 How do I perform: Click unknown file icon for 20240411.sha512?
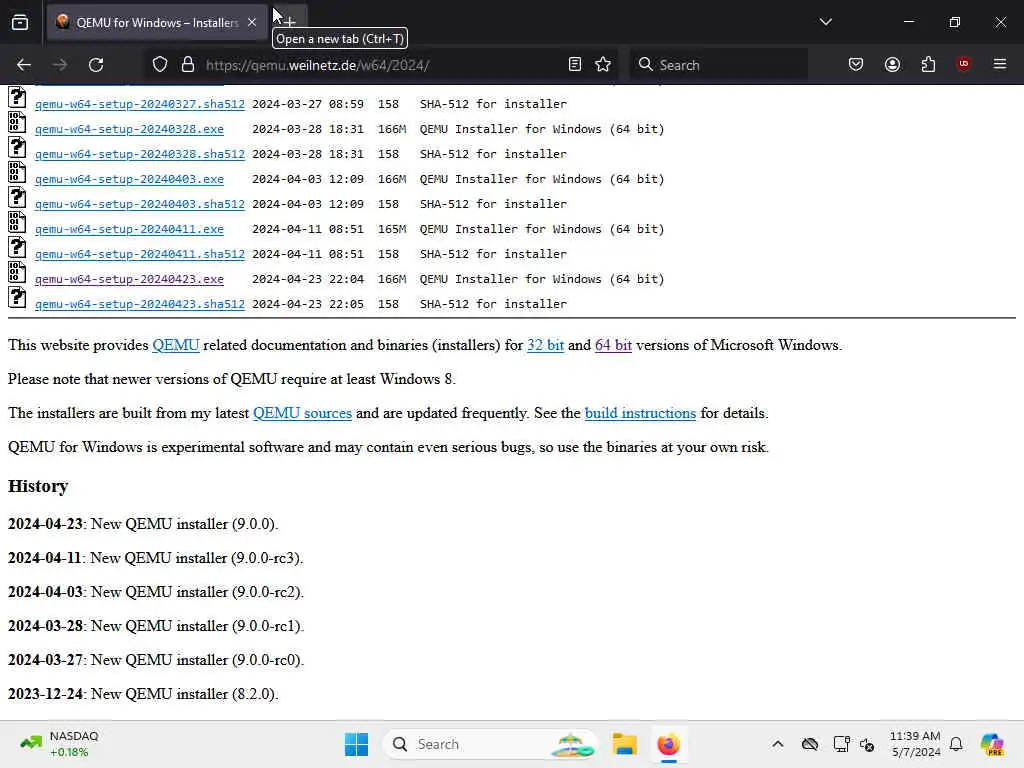17,247
